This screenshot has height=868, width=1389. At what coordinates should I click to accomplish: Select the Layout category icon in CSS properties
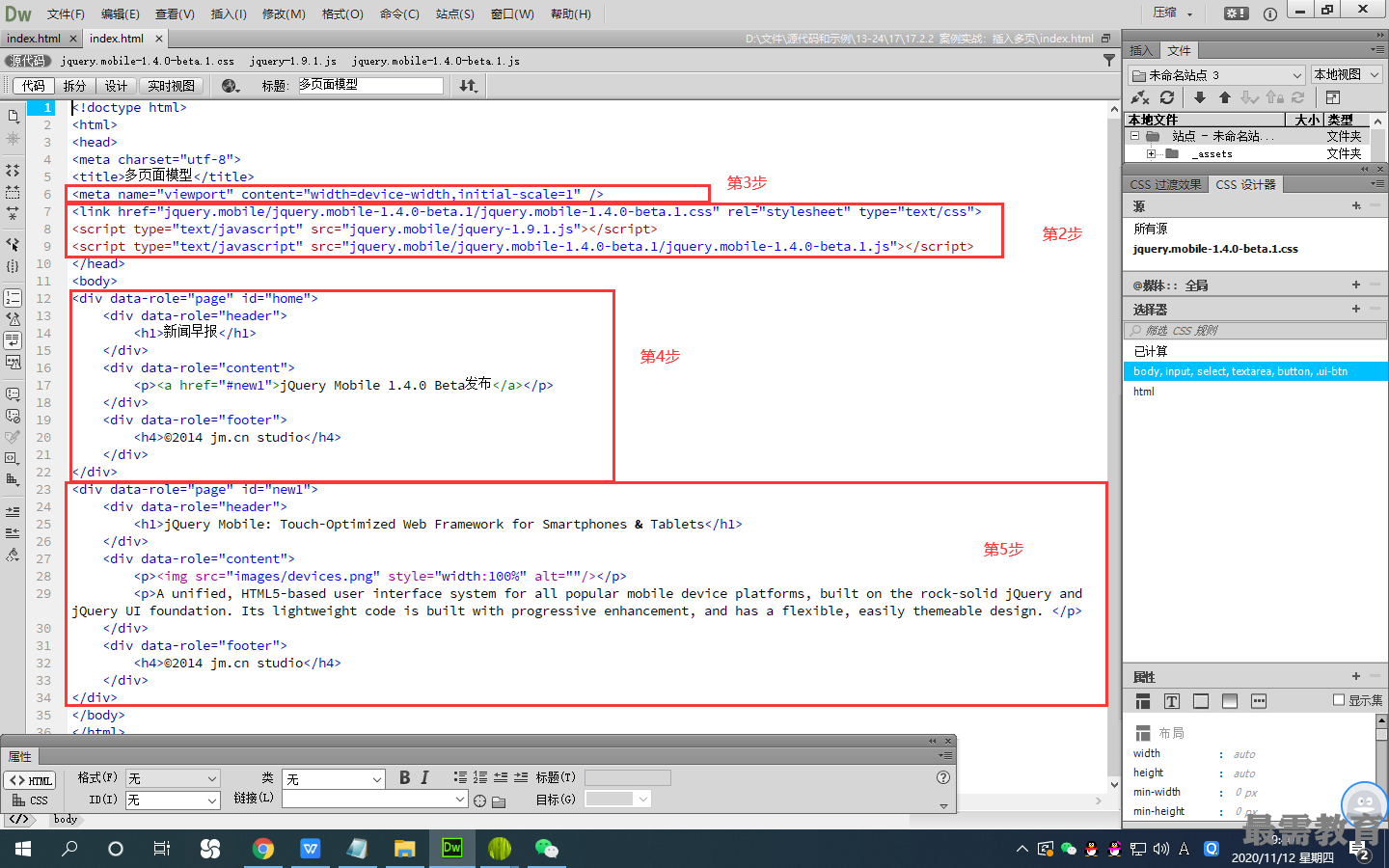pyautogui.click(x=1143, y=701)
